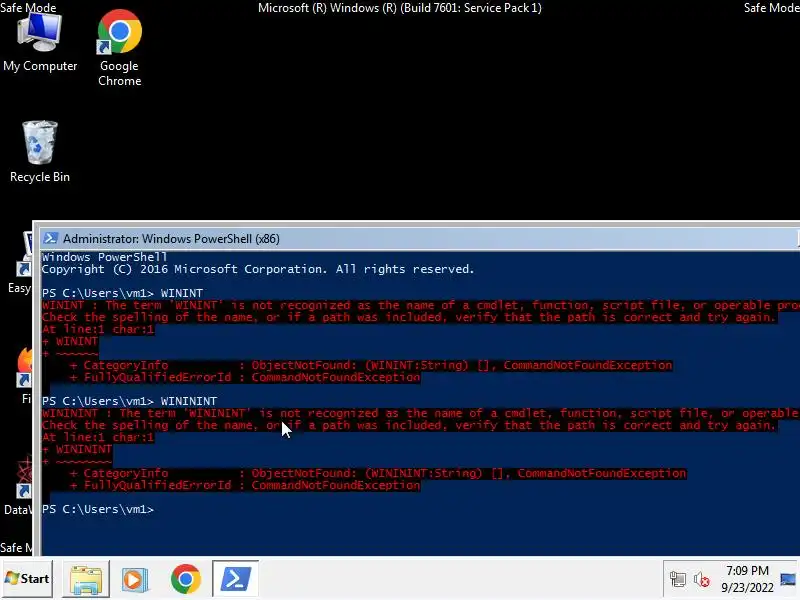The image size is (800, 600).
Task: Click the '+ WINININT' error line
Action: point(77,449)
